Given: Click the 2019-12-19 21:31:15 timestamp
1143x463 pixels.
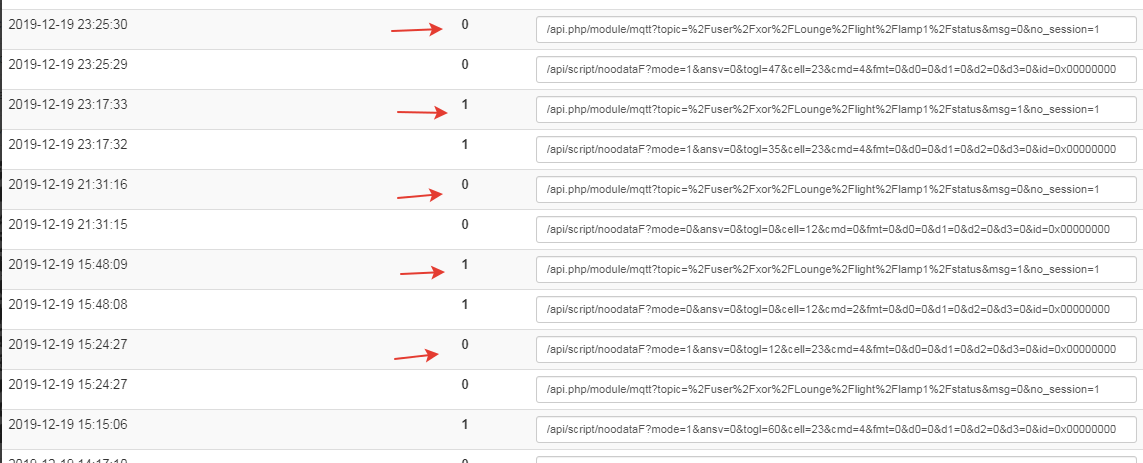Looking at the screenshot, I should 68,225.
